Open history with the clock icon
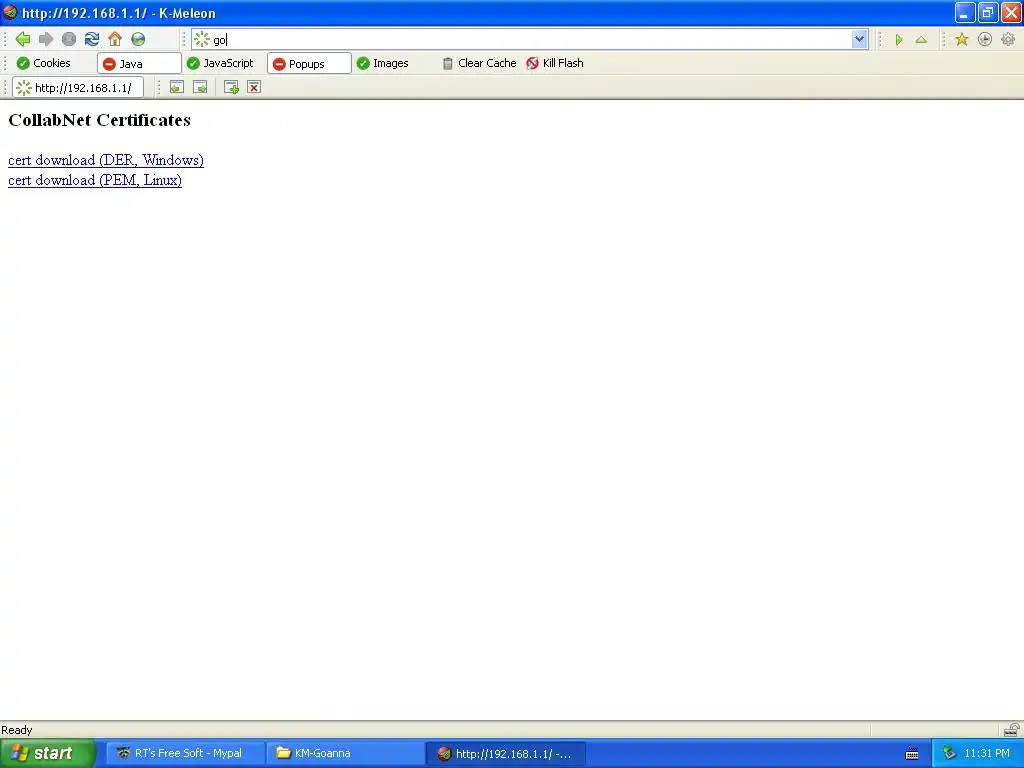 pos(985,40)
